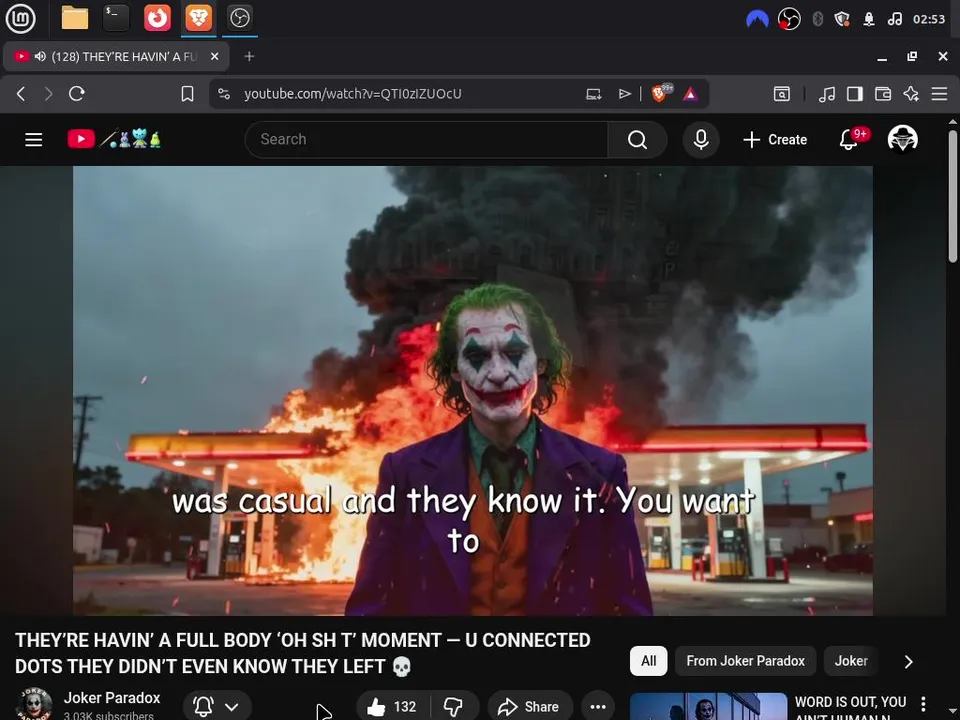Open YouTube guide hamburger menu

(34, 140)
